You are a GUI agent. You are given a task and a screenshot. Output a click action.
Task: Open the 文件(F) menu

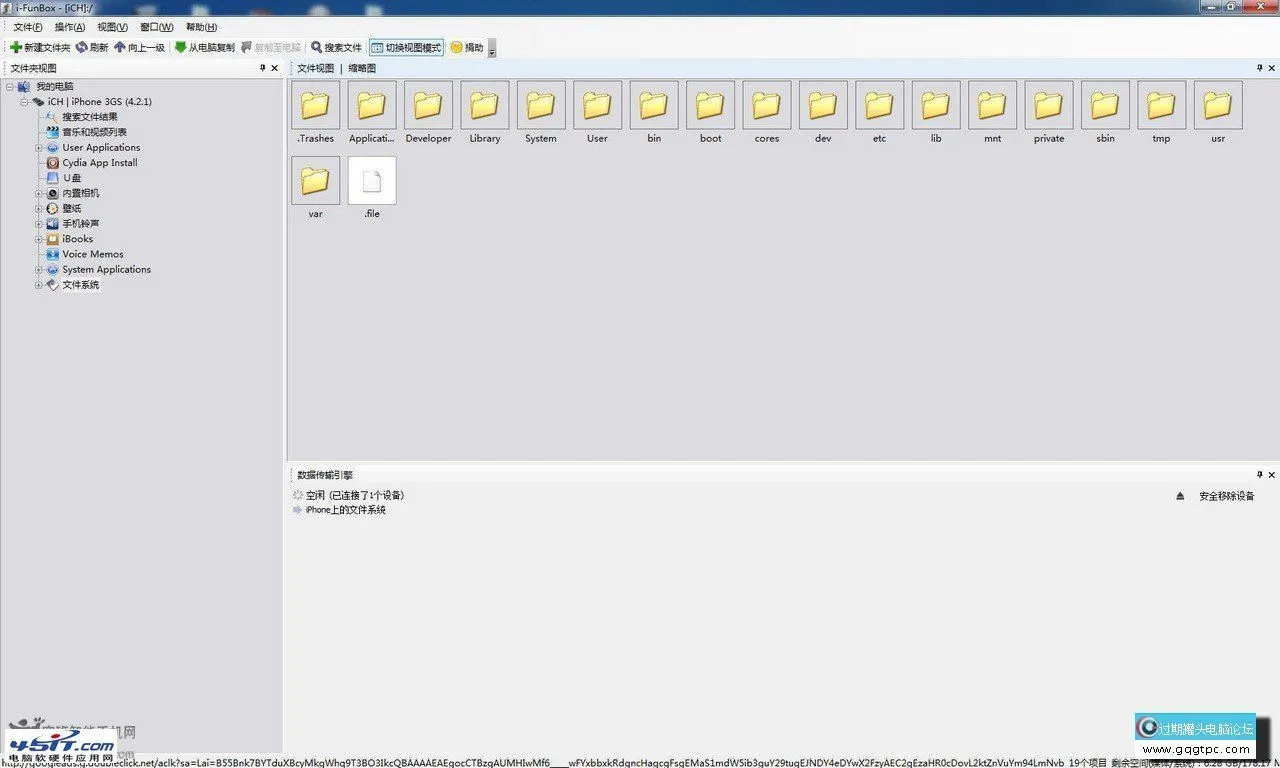pyautogui.click(x=27, y=27)
